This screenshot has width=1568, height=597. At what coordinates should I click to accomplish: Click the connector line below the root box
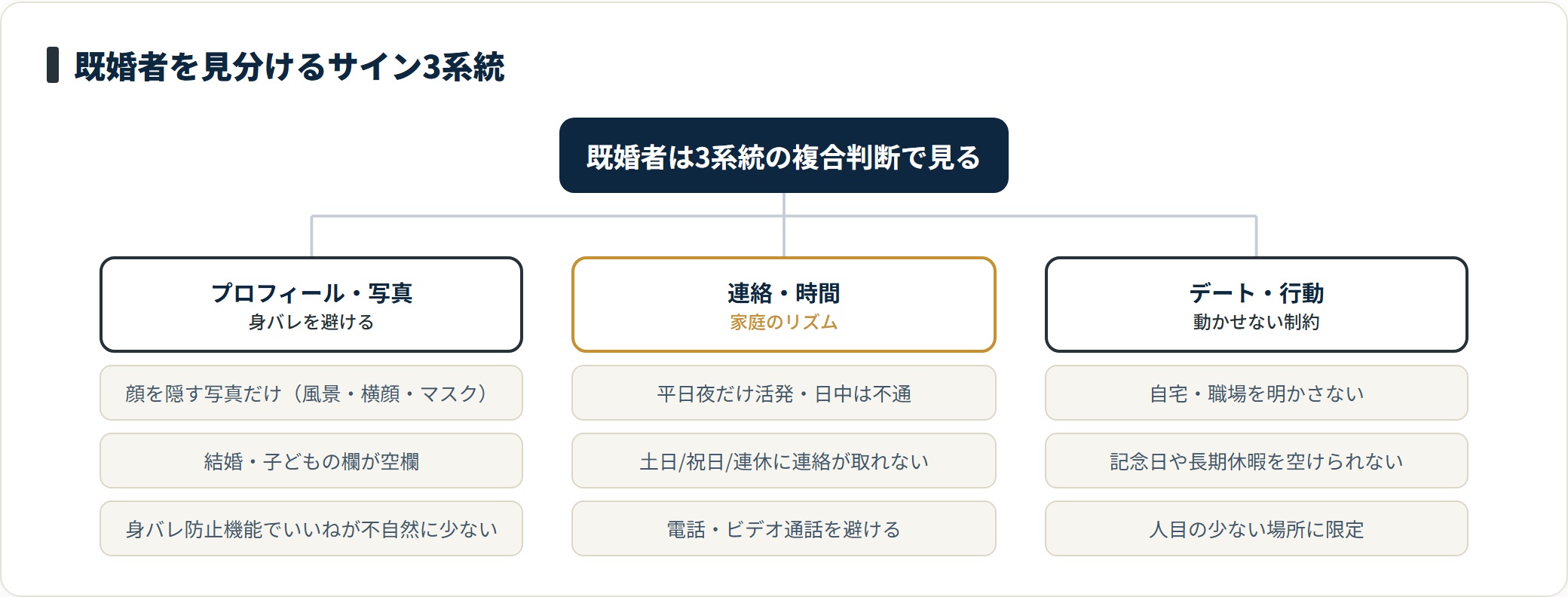point(784,204)
